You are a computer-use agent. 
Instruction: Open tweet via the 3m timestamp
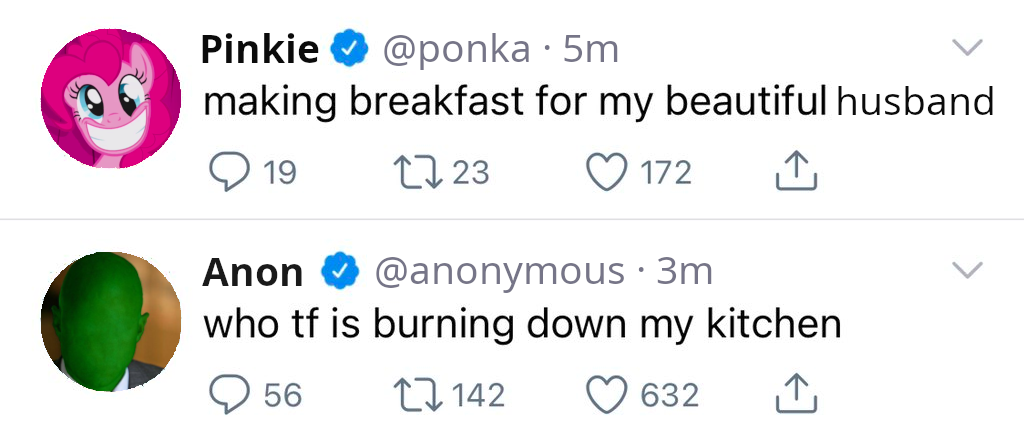point(684,271)
